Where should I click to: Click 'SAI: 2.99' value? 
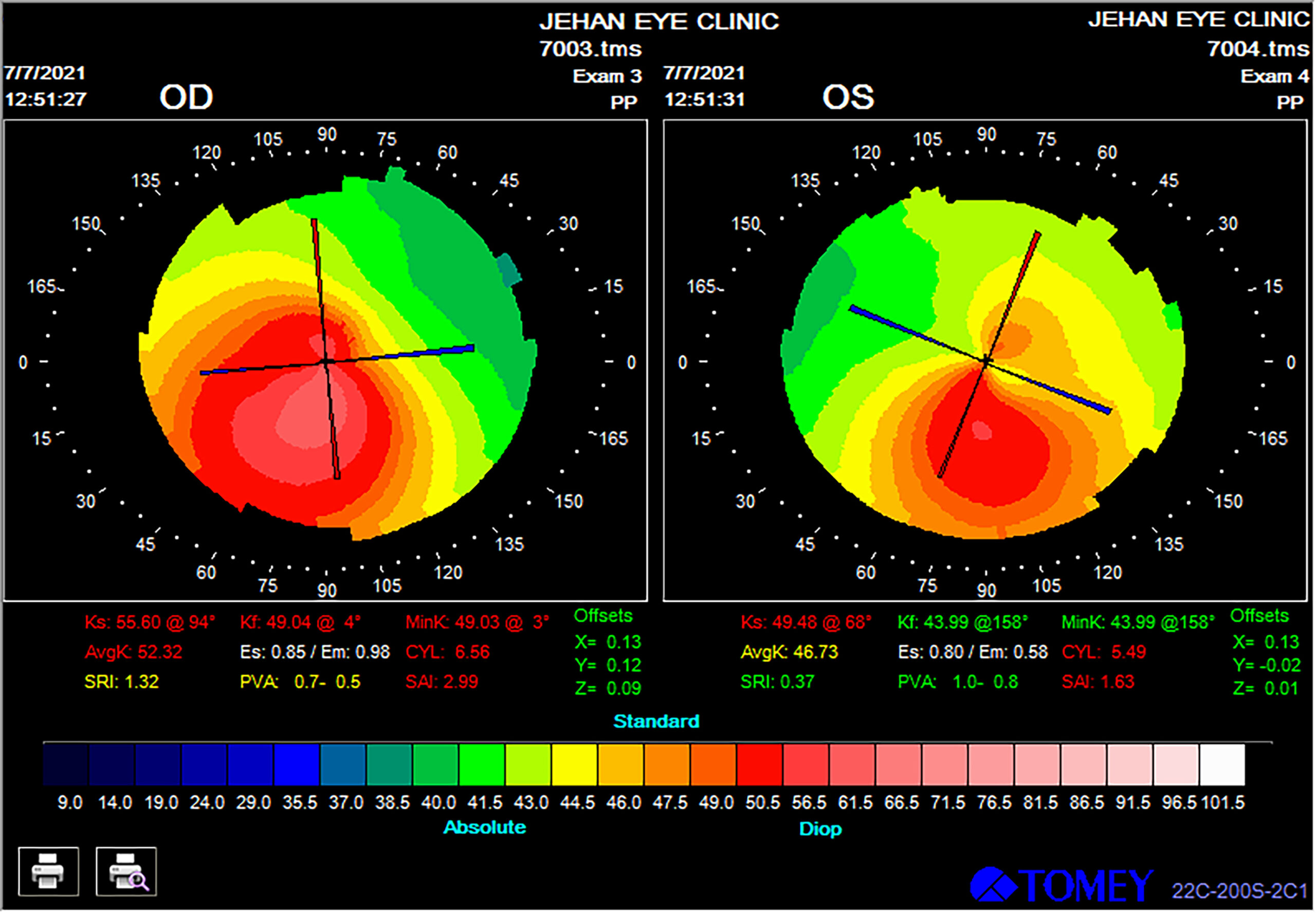(442, 683)
